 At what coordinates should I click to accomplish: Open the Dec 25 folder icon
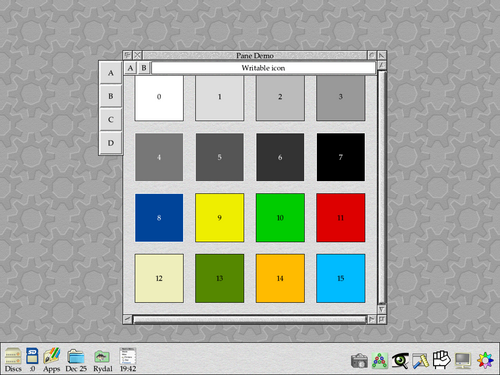(x=76, y=359)
